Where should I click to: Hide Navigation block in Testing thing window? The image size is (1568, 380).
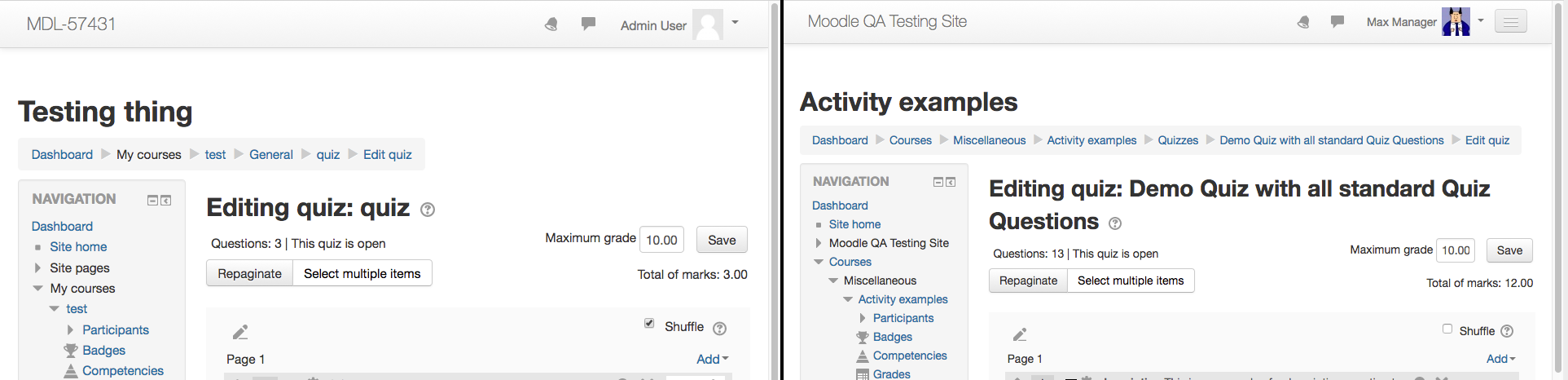[x=152, y=201]
